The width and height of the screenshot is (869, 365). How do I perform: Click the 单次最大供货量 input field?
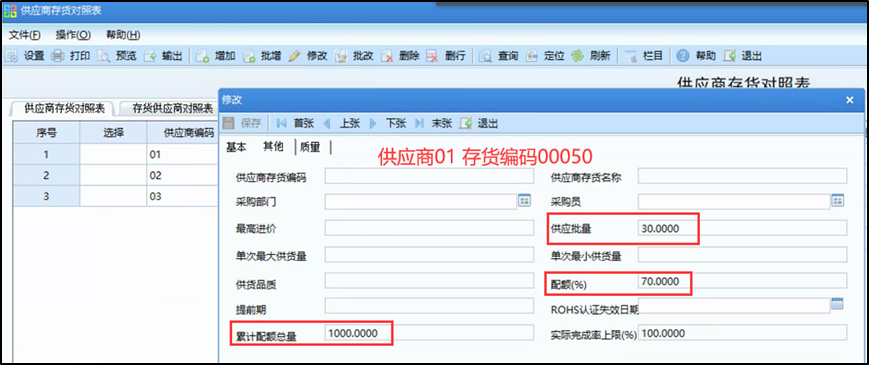[429, 254]
